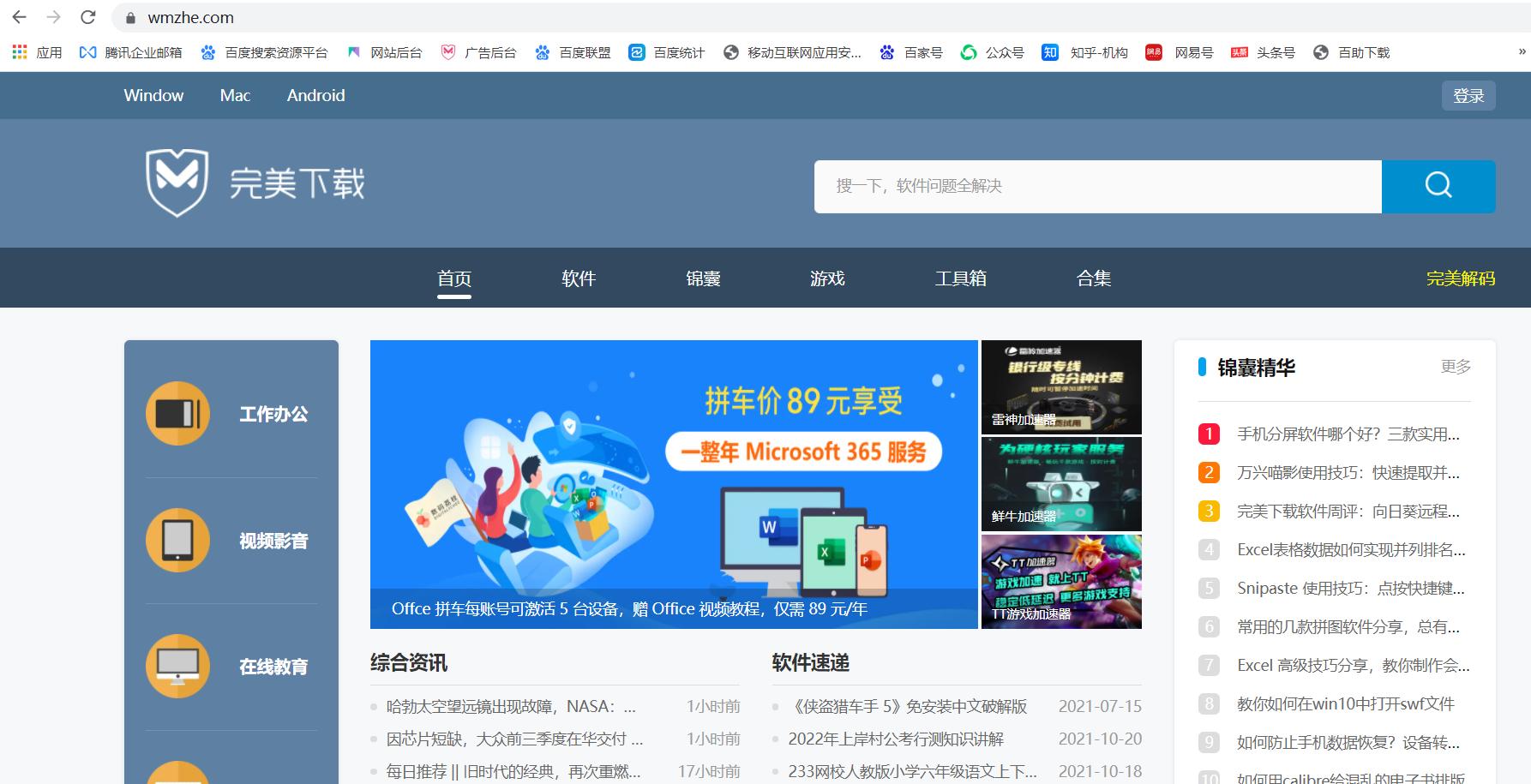
Task: Open the 雷神加速器 thumbnail
Action: [1060, 386]
